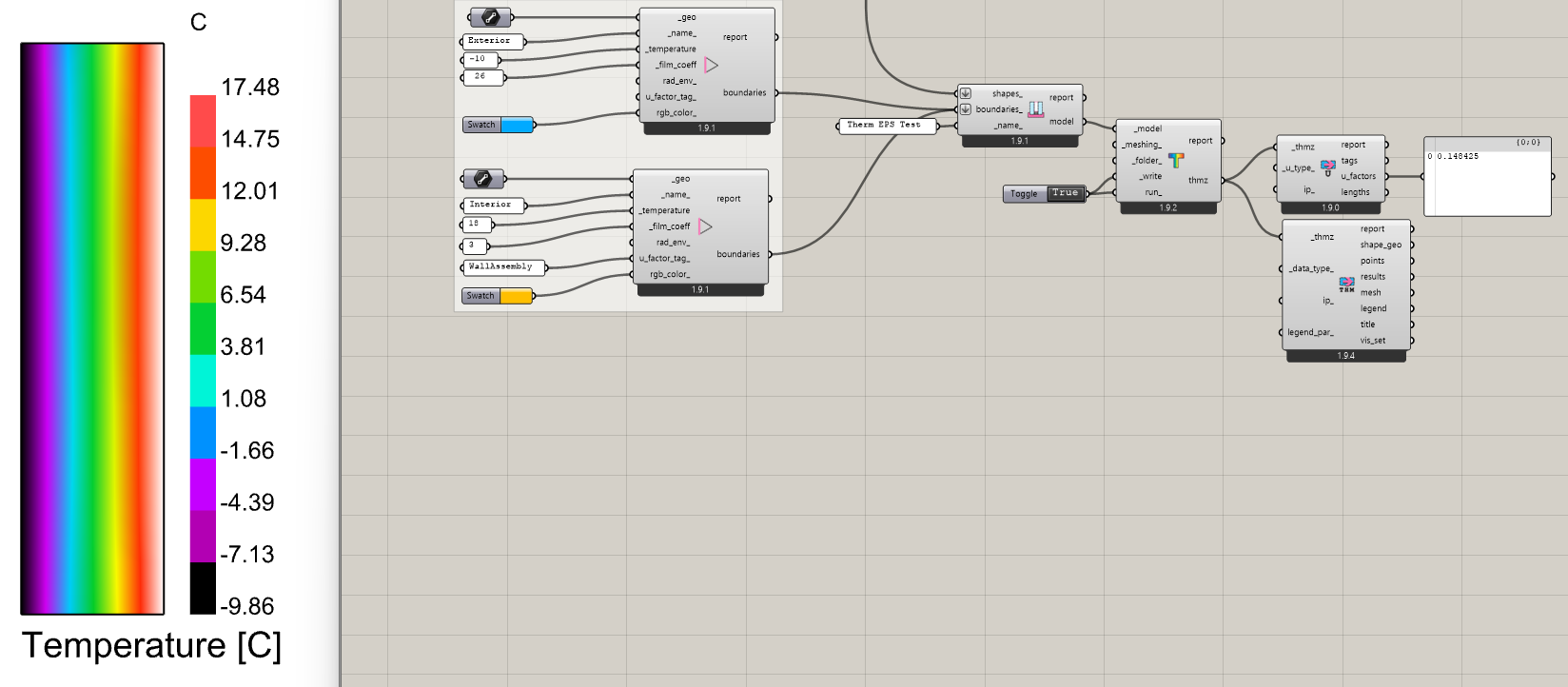Click the temperature gradient result image
The width and height of the screenshot is (1568, 687).
pyautogui.click(x=92, y=328)
